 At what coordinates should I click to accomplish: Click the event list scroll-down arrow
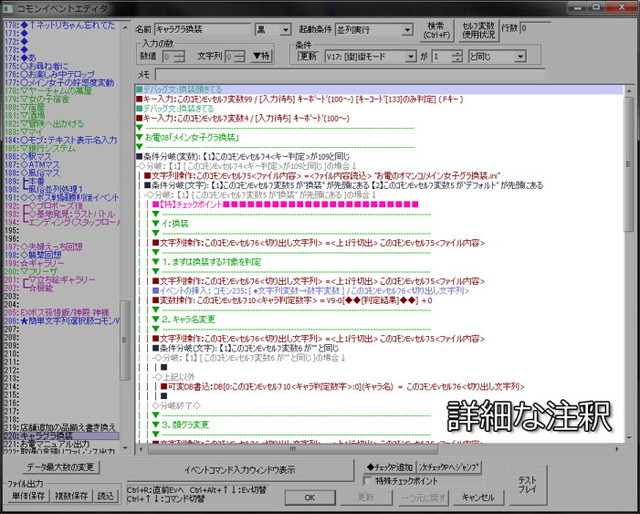click(125, 448)
